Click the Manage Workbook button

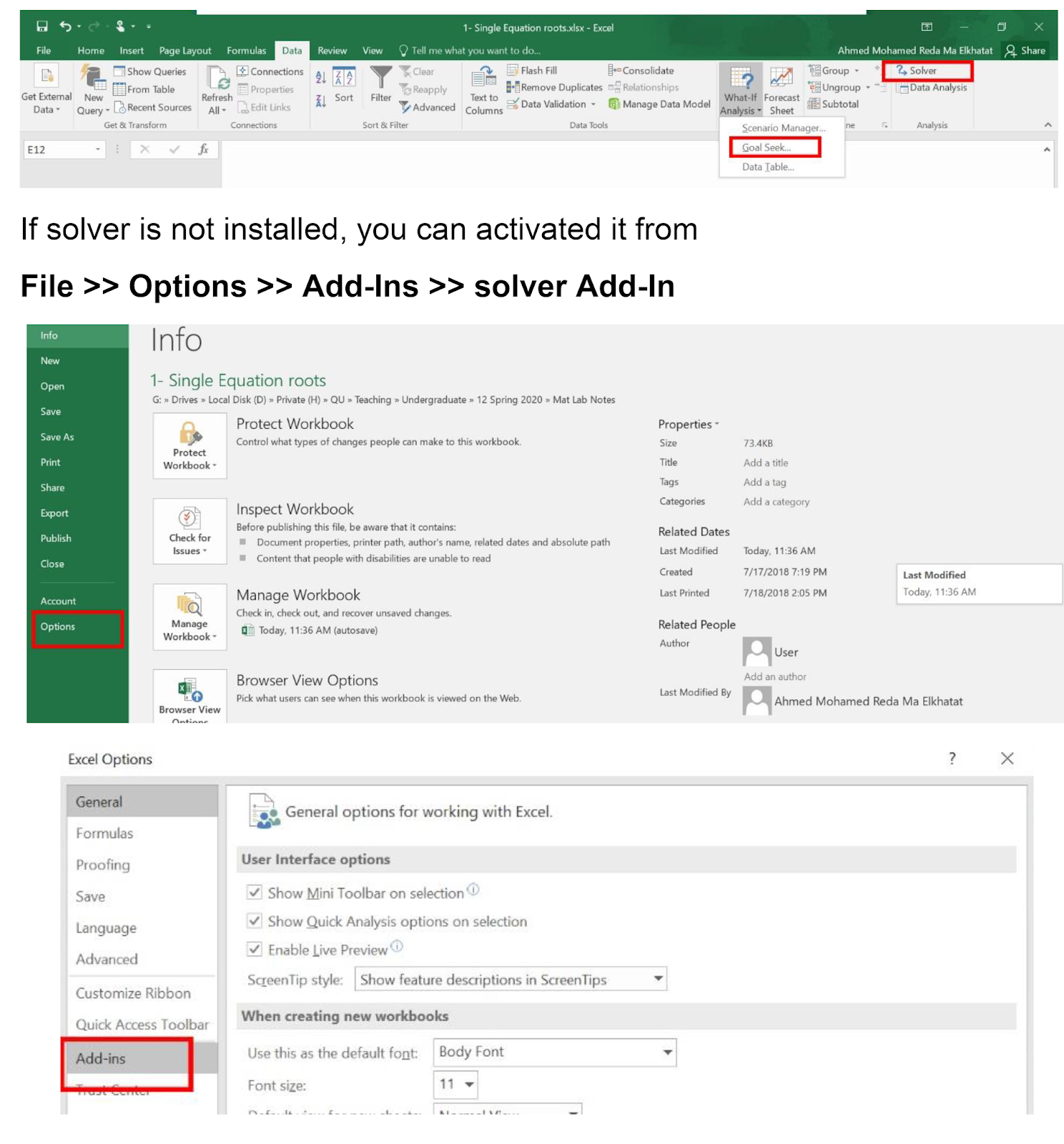tap(189, 618)
